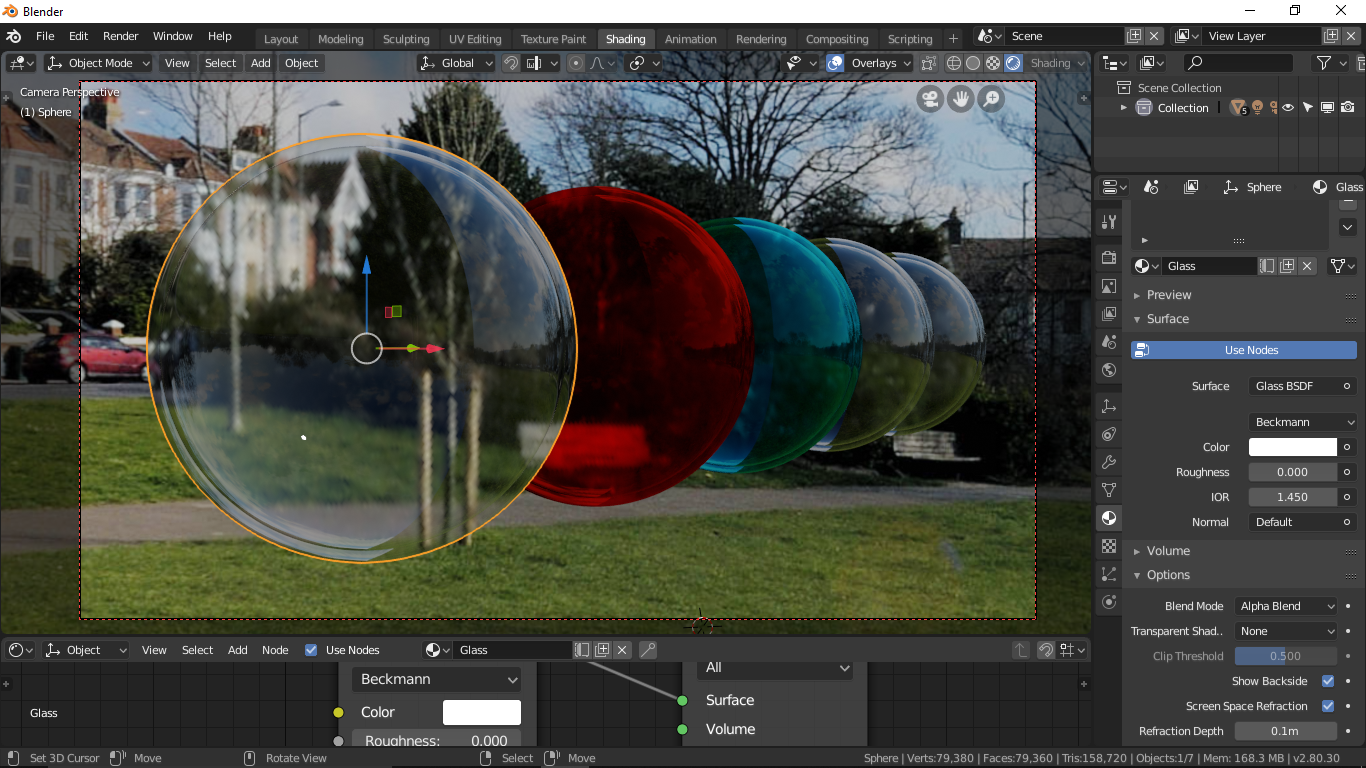Switch to solid viewport shading

pos(973,63)
